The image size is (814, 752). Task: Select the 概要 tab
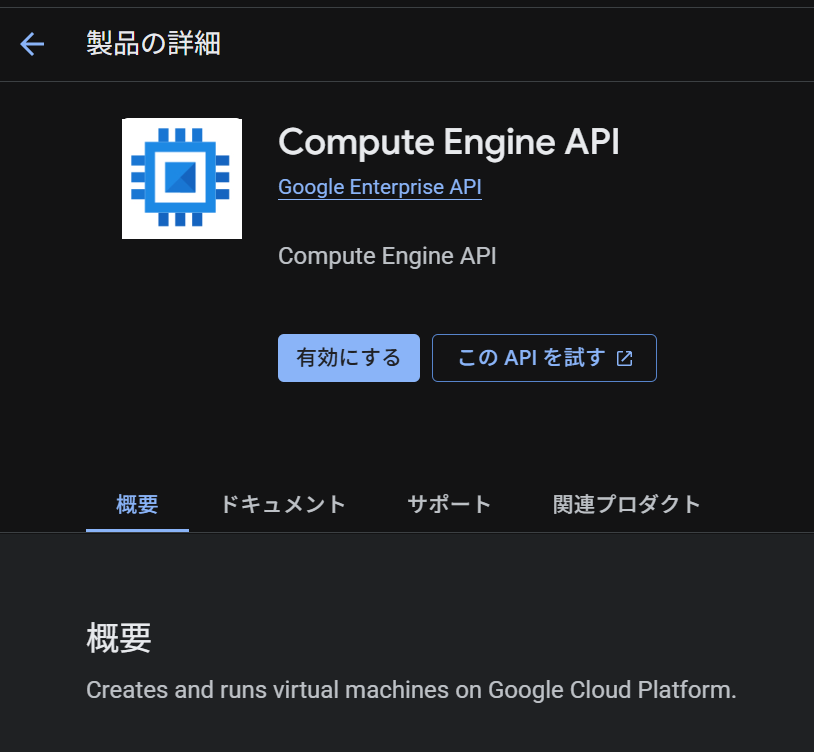pyautogui.click(x=137, y=504)
